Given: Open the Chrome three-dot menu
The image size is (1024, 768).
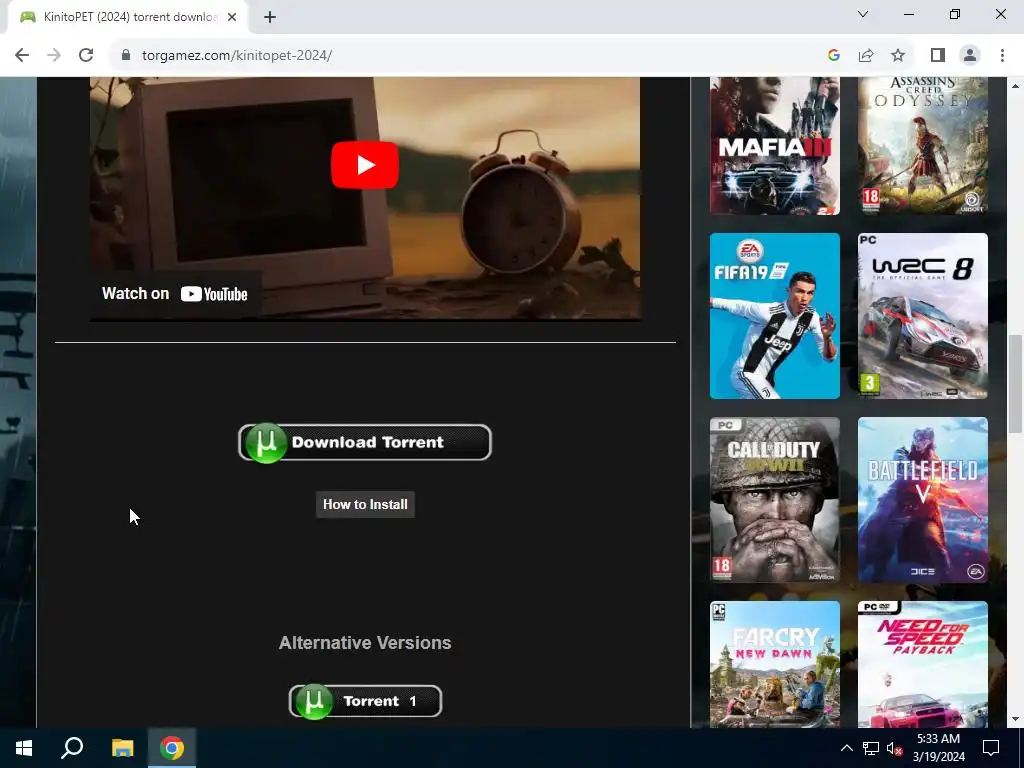Looking at the screenshot, I should (x=1002, y=56).
